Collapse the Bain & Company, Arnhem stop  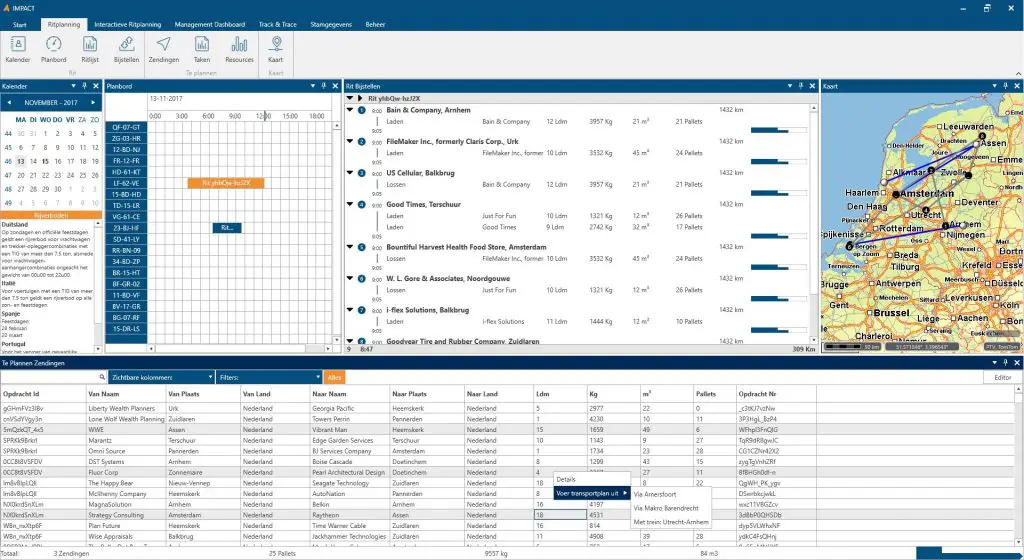point(350,109)
